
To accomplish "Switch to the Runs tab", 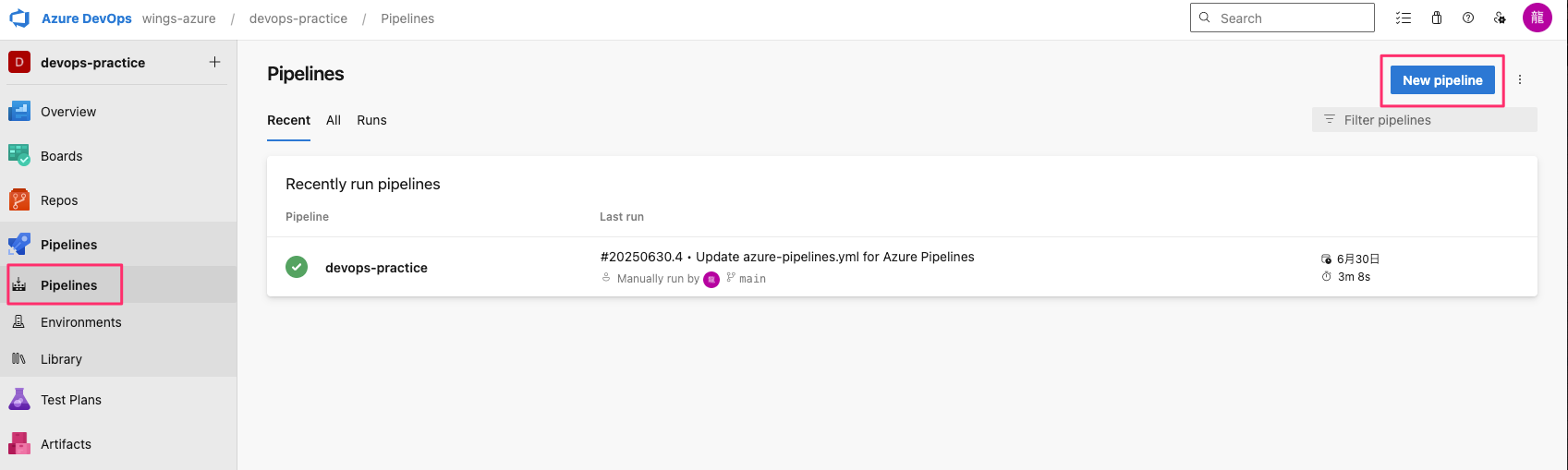I will (371, 120).
